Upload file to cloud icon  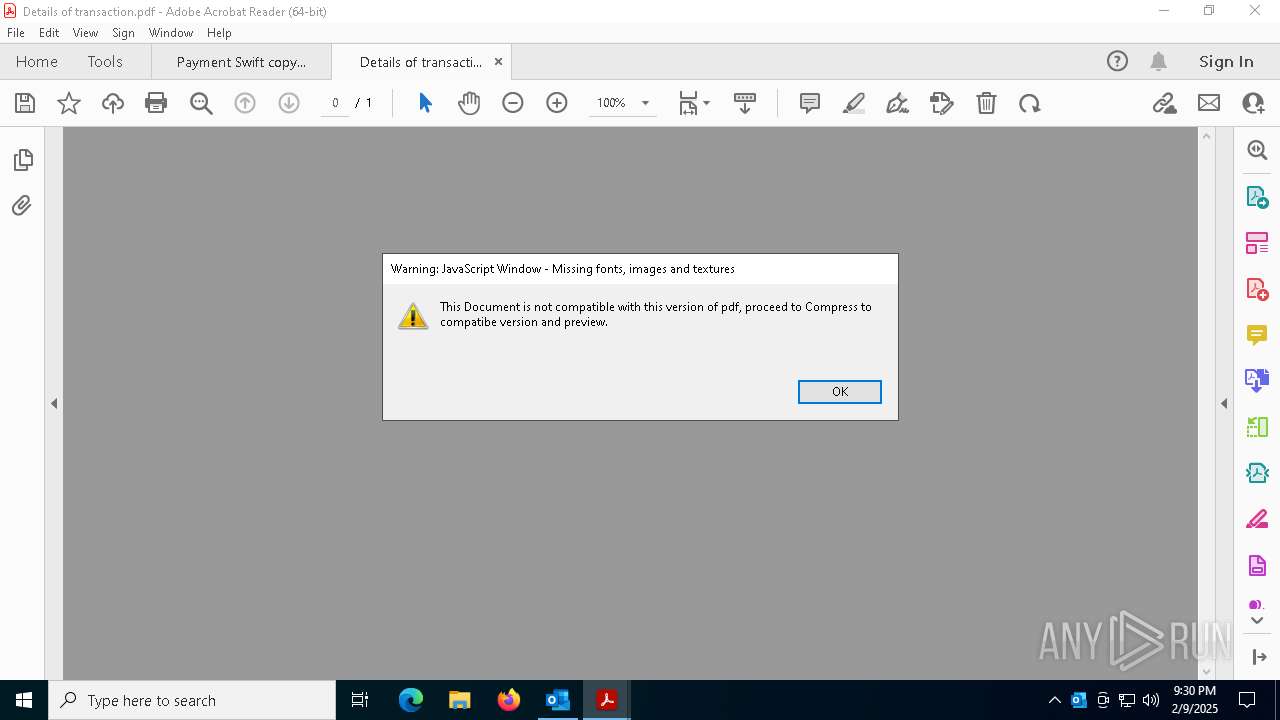tap(113, 103)
